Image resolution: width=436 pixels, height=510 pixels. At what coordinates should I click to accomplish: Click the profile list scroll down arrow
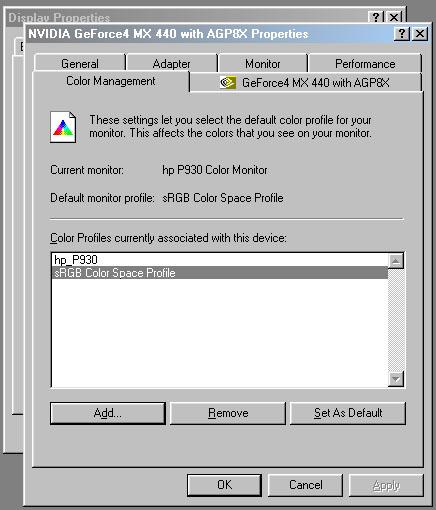[x=396, y=379]
